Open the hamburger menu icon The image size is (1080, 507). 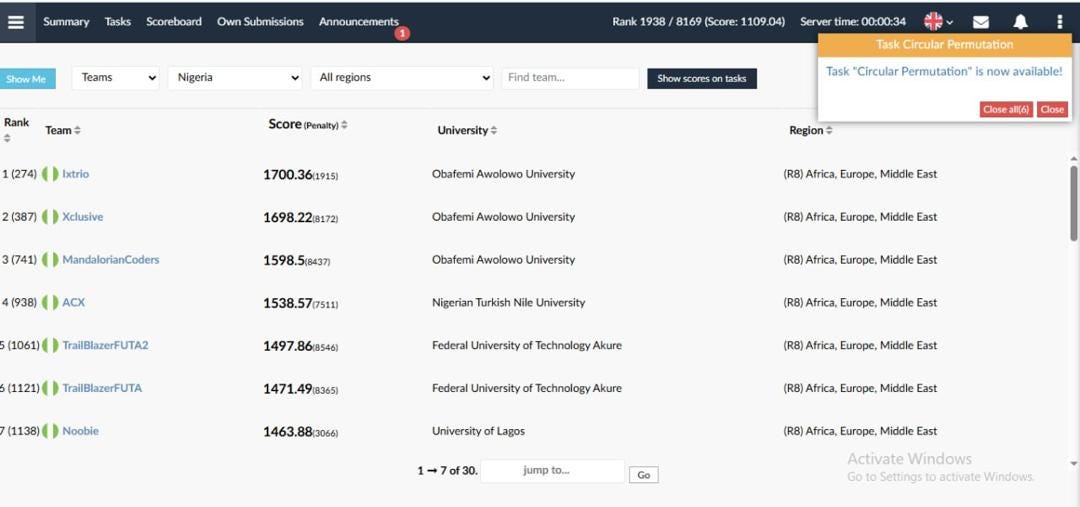click(16, 22)
